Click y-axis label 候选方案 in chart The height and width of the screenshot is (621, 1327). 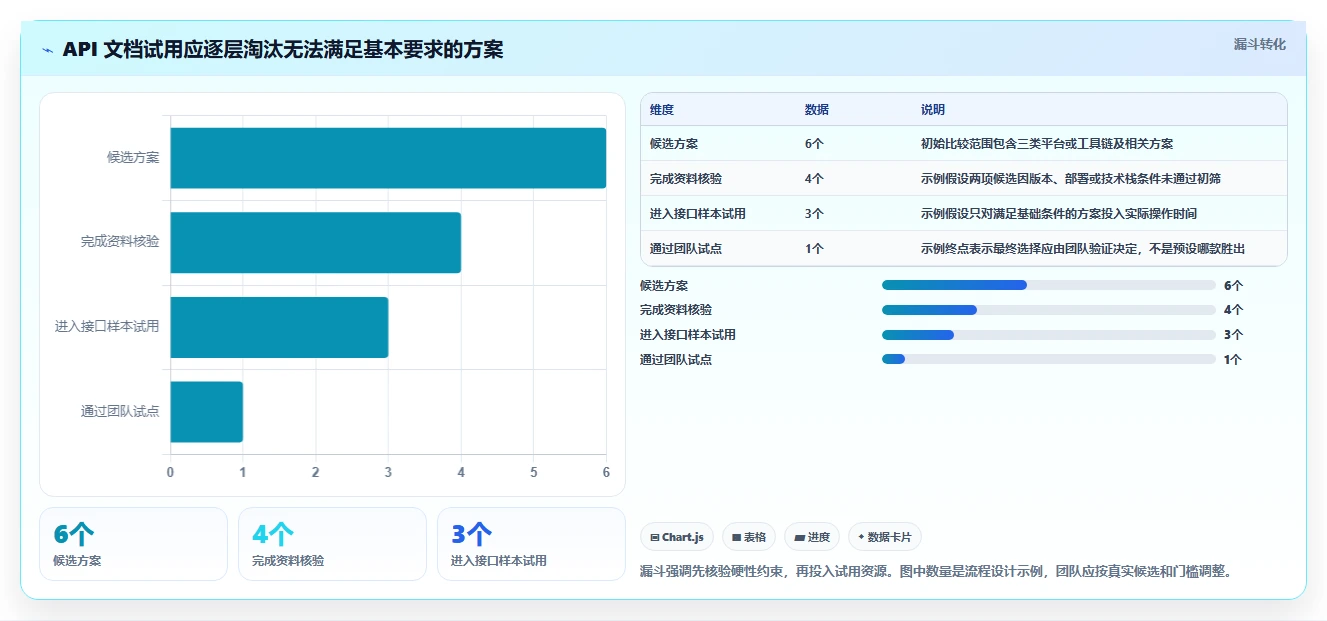(133, 158)
